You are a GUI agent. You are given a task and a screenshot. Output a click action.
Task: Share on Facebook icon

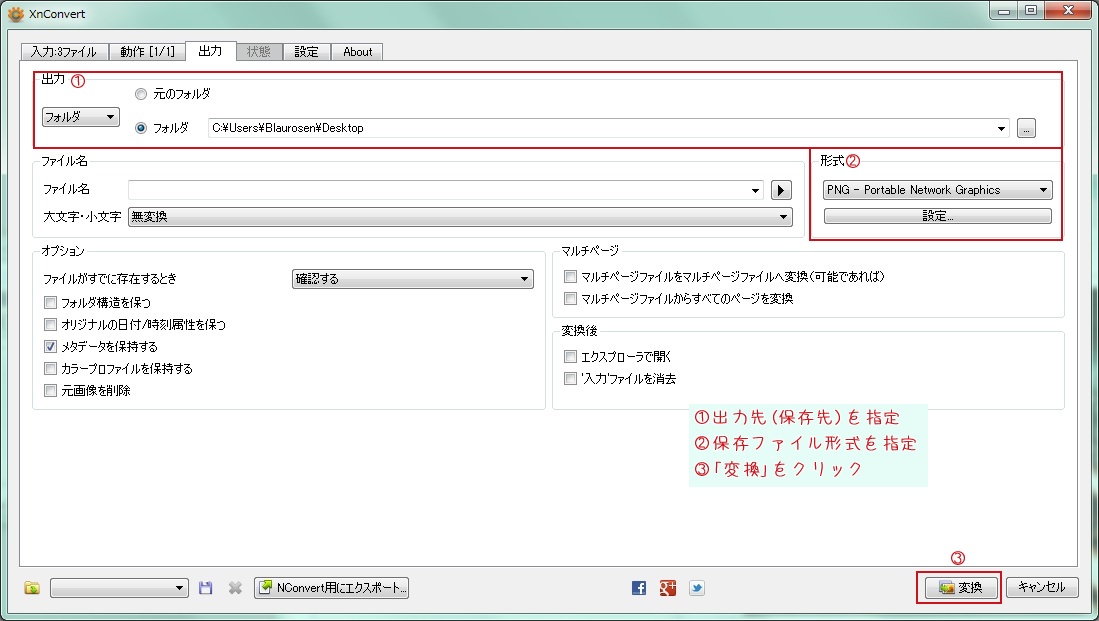639,588
